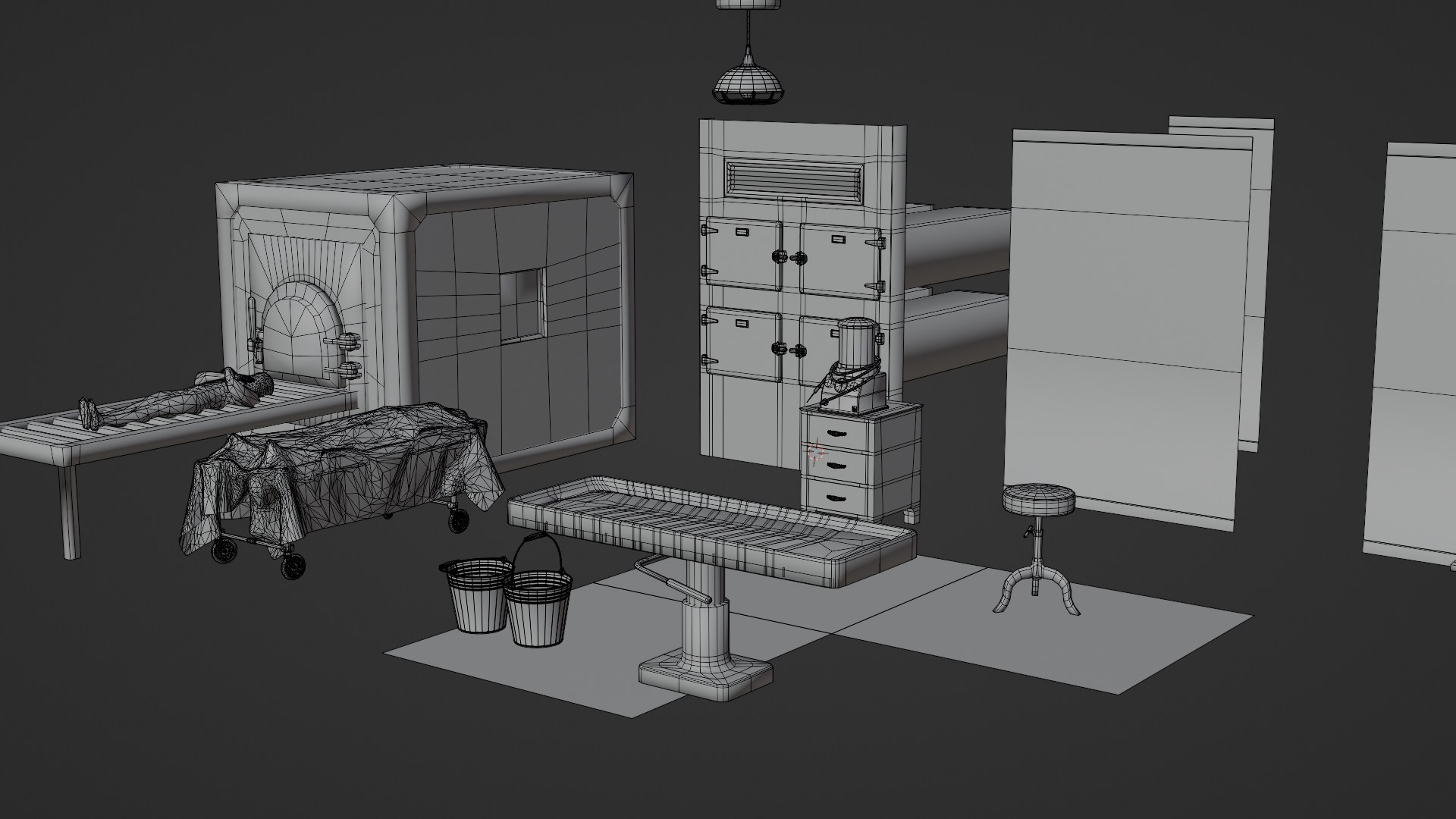Click the vent grille on the refrigerator
The height and width of the screenshot is (819, 1456).
(794, 182)
